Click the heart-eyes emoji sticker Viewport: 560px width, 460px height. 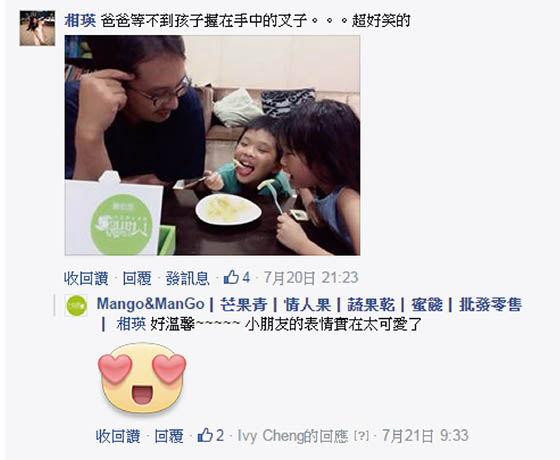(142, 379)
